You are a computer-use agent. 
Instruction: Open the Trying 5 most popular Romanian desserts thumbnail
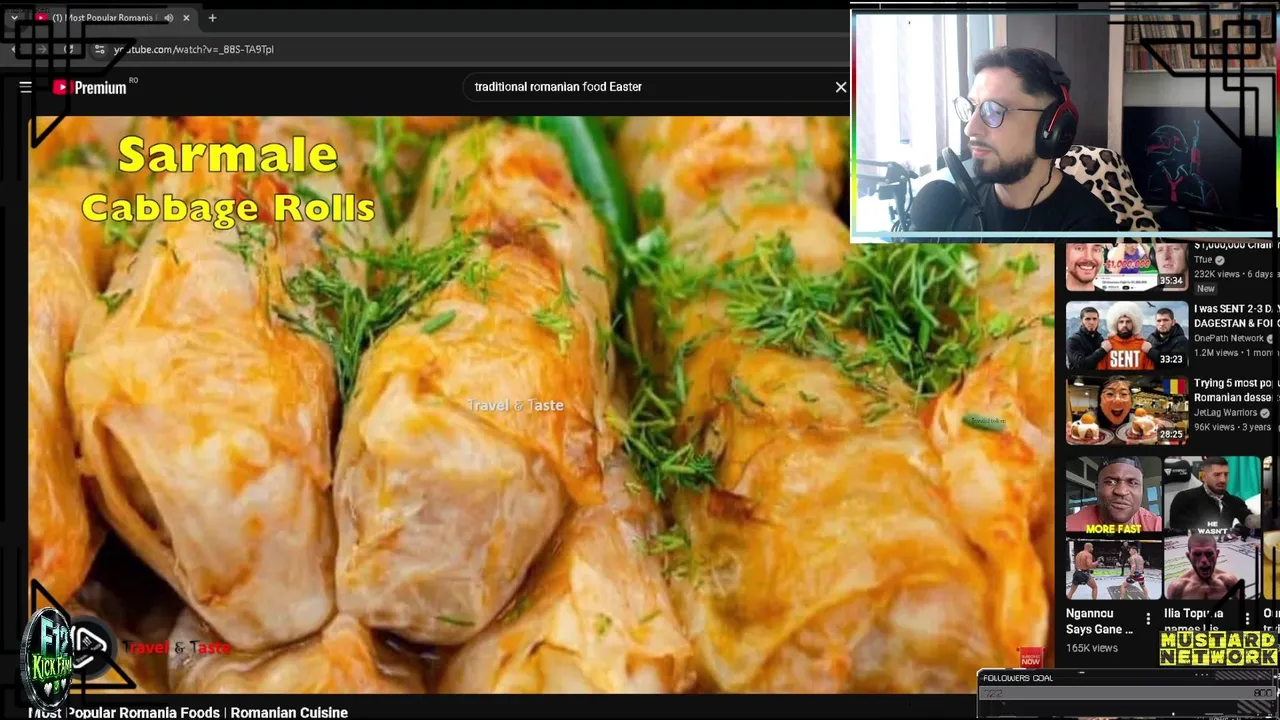point(1127,410)
